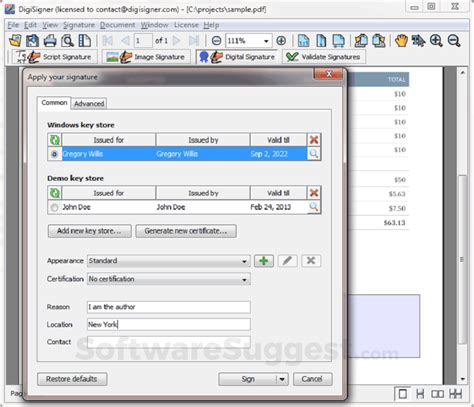474x407 pixels.
Task: Click the Zoom out magnifier tool
Action: click(454, 41)
